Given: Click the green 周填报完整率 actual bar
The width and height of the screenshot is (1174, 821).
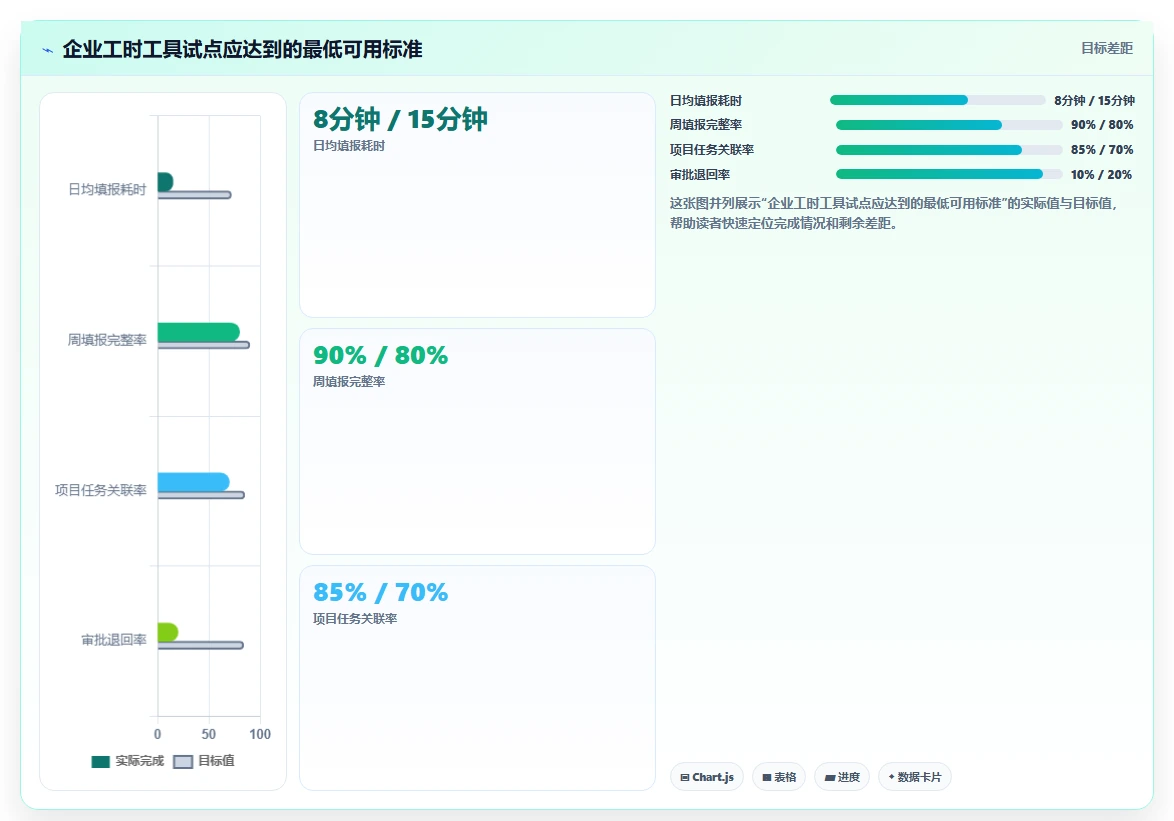Looking at the screenshot, I should (198, 332).
